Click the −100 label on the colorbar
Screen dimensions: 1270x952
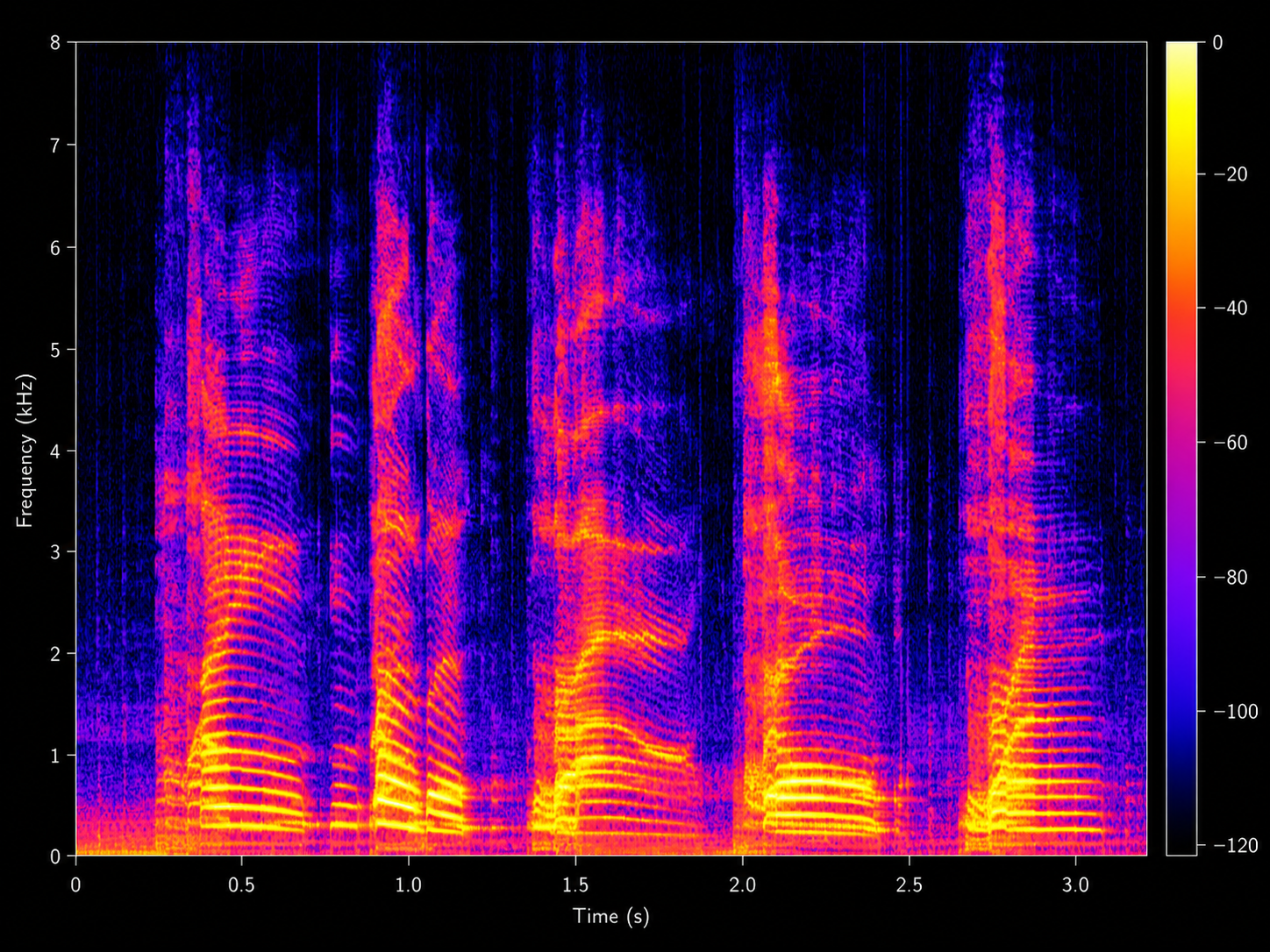pyautogui.click(x=1236, y=712)
